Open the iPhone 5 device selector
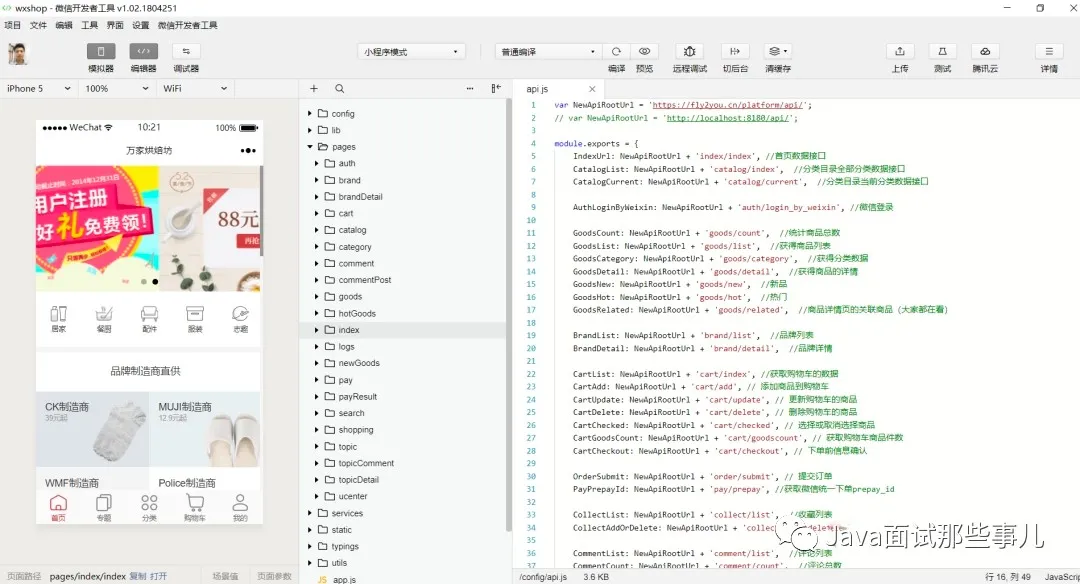The image size is (1080, 584). pyautogui.click(x=38, y=88)
